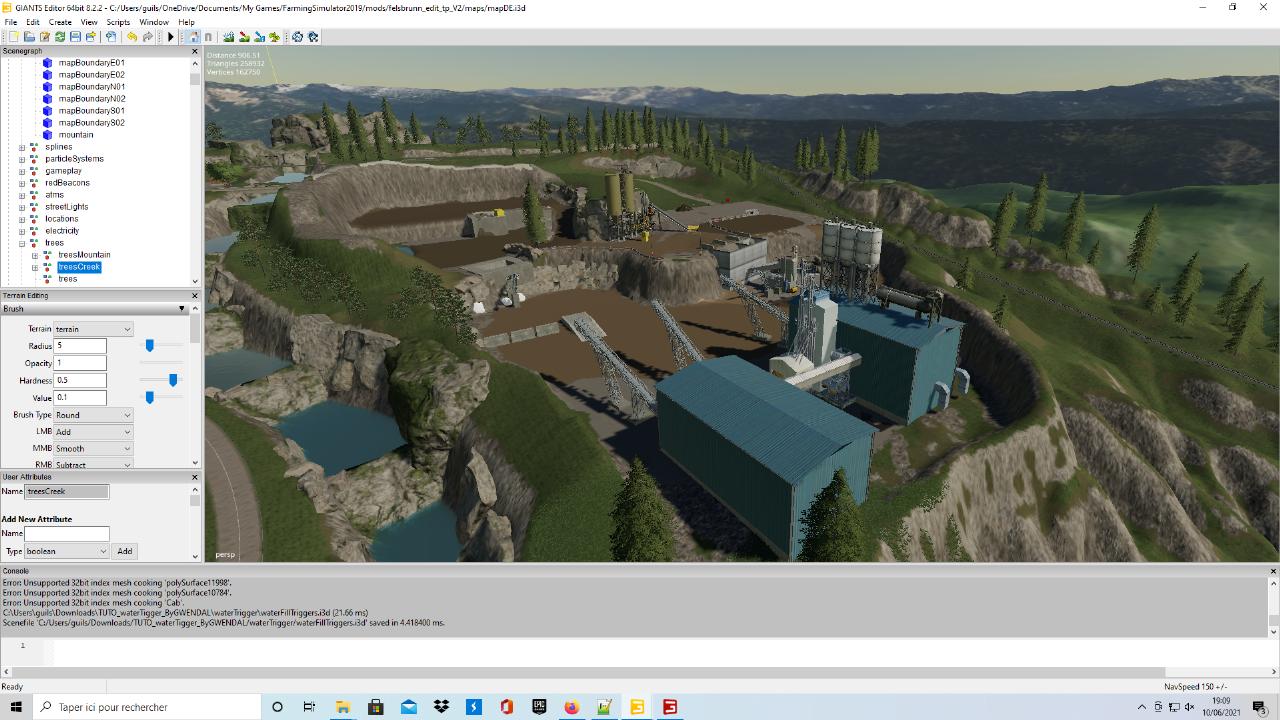Open the View menu
Image resolution: width=1280 pixels, height=720 pixels.
coord(89,22)
